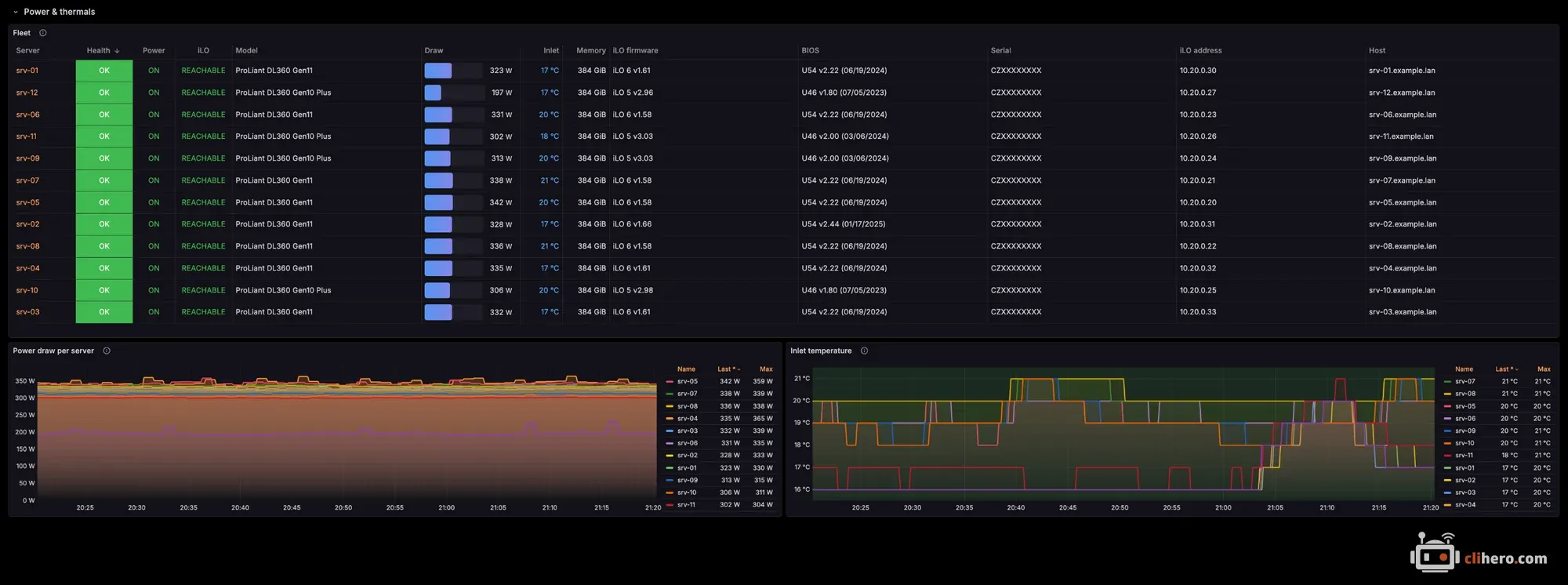Sort Inlet temperature legend by Last column

(x=1506, y=369)
